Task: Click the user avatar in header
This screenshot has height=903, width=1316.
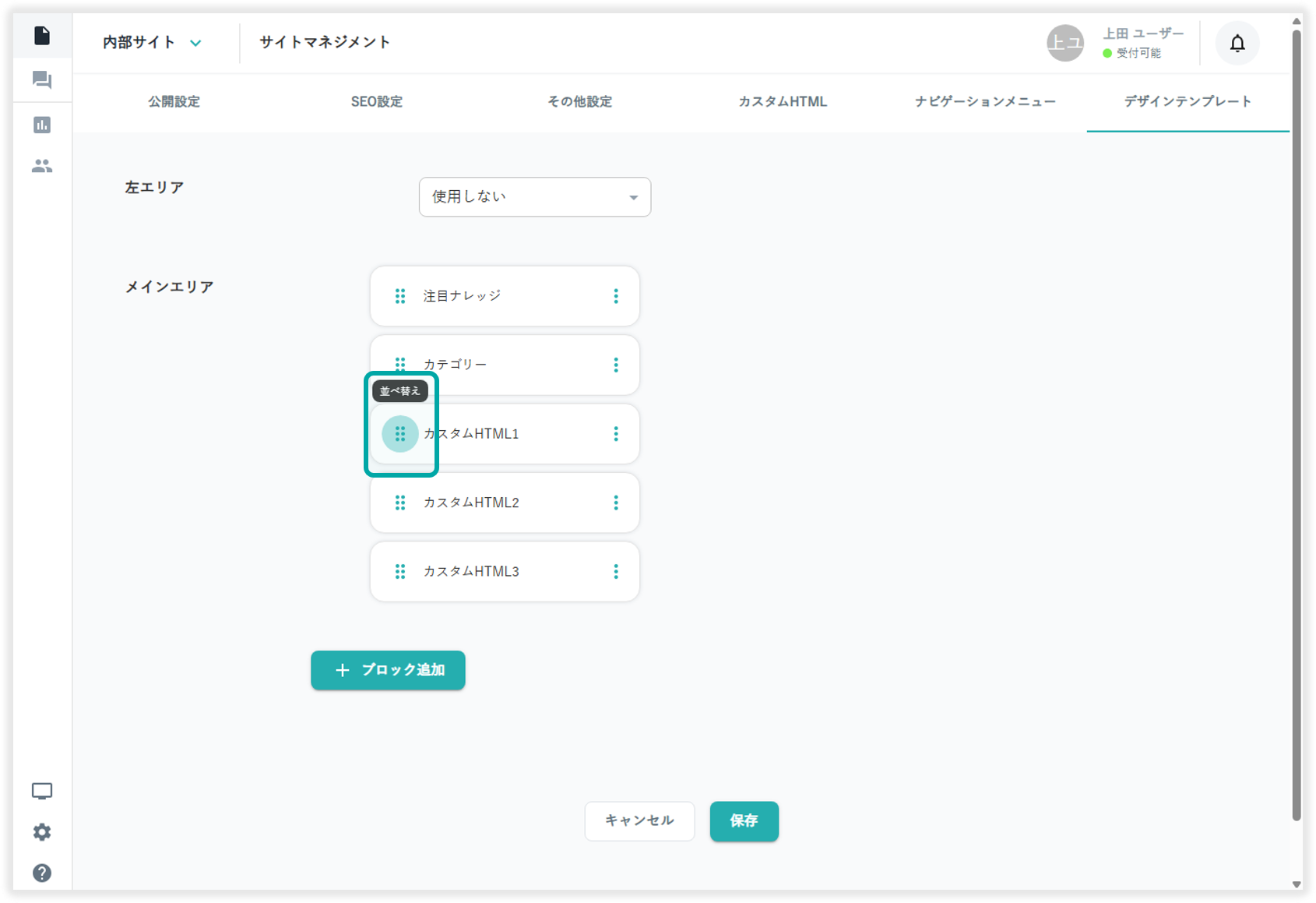Action: click(x=1064, y=44)
